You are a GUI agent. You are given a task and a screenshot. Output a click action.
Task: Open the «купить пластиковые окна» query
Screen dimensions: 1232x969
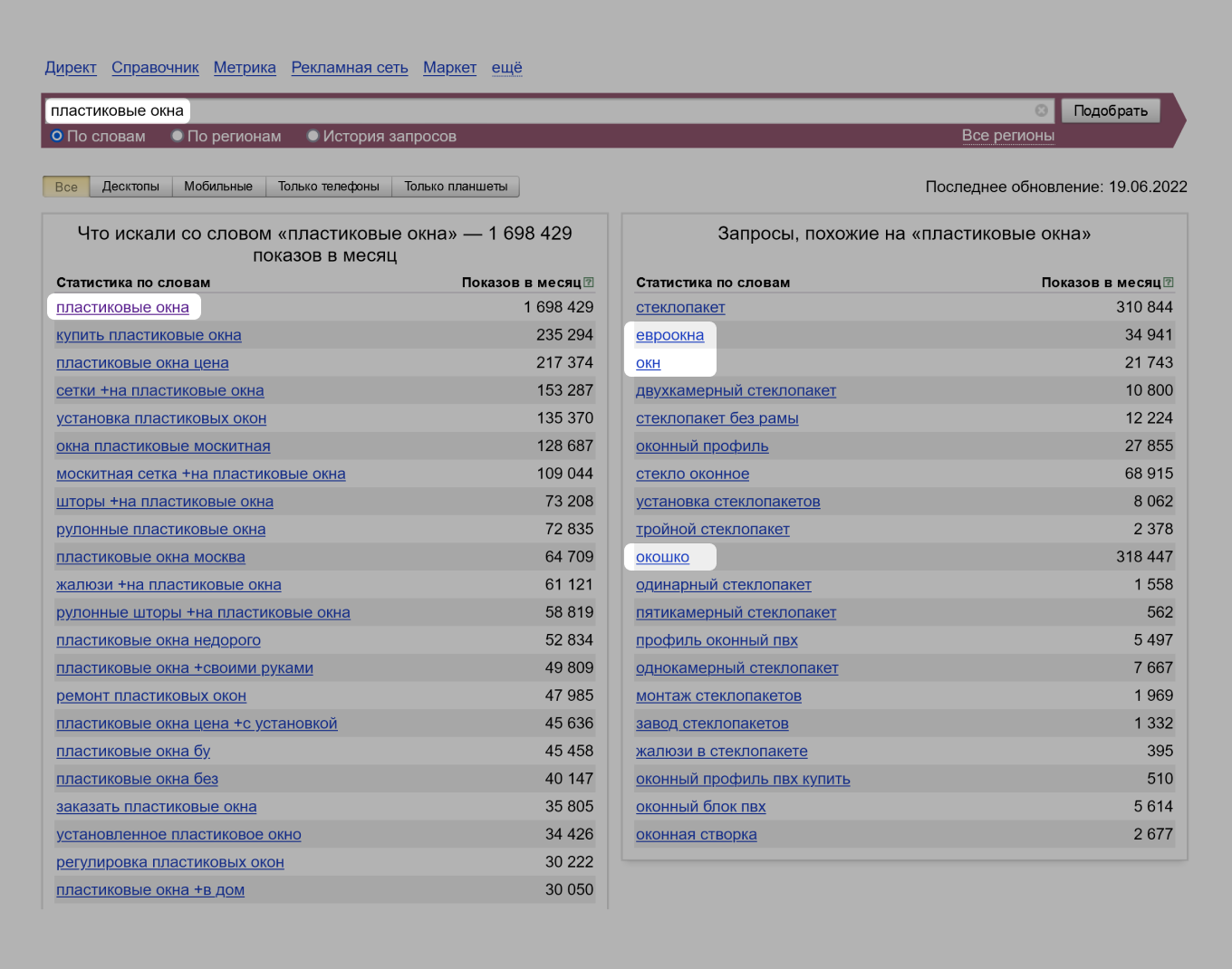pyautogui.click(x=149, y=335)
